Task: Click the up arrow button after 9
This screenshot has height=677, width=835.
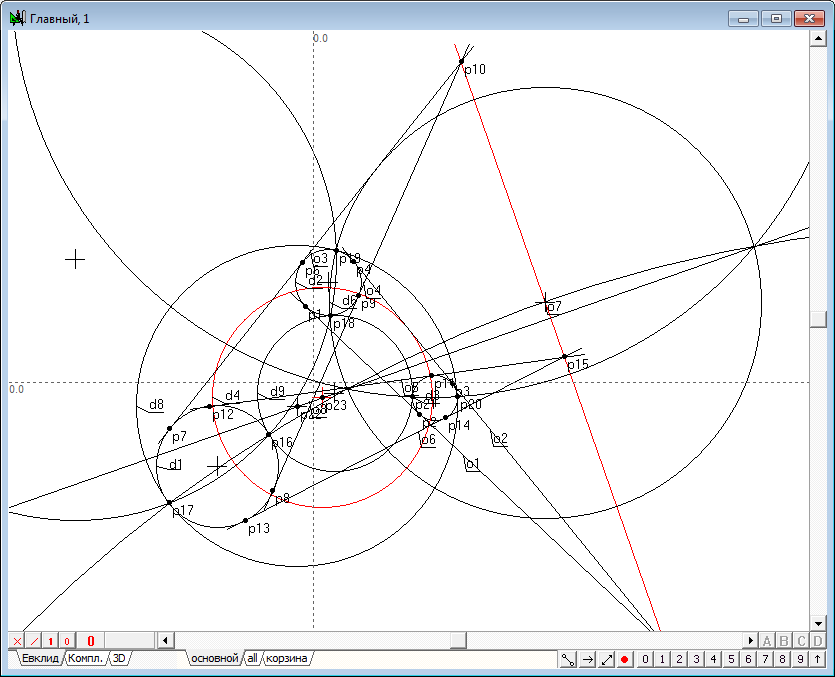Action: click(817, 659)
